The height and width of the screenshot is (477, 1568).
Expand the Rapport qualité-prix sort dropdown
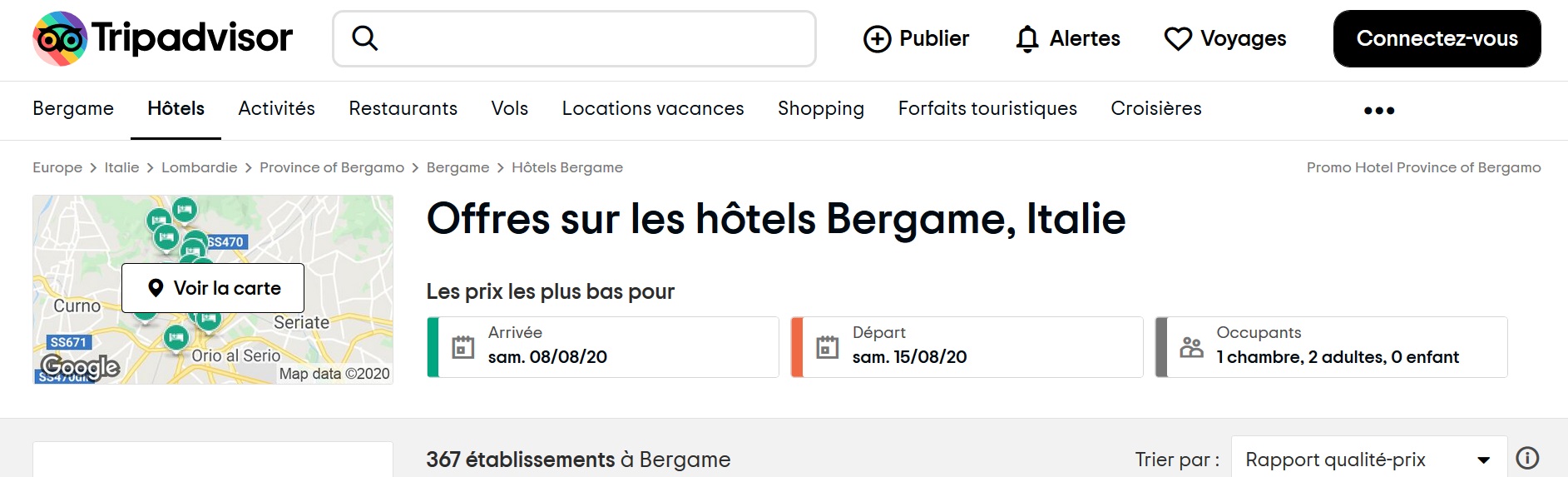pyautogui.click(x=1369, y=459)
